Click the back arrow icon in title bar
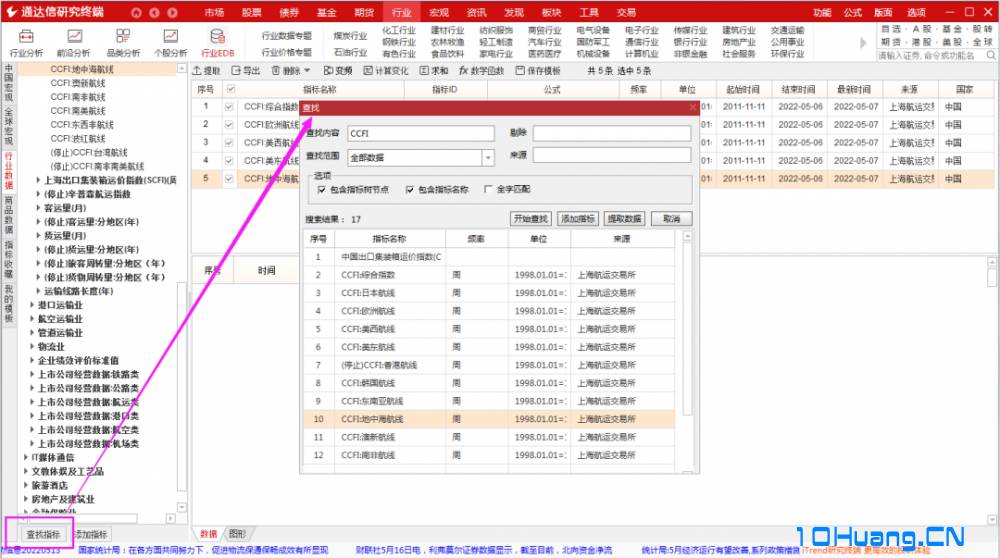This screenshot has width=1000, height=558. coord(154,12)
